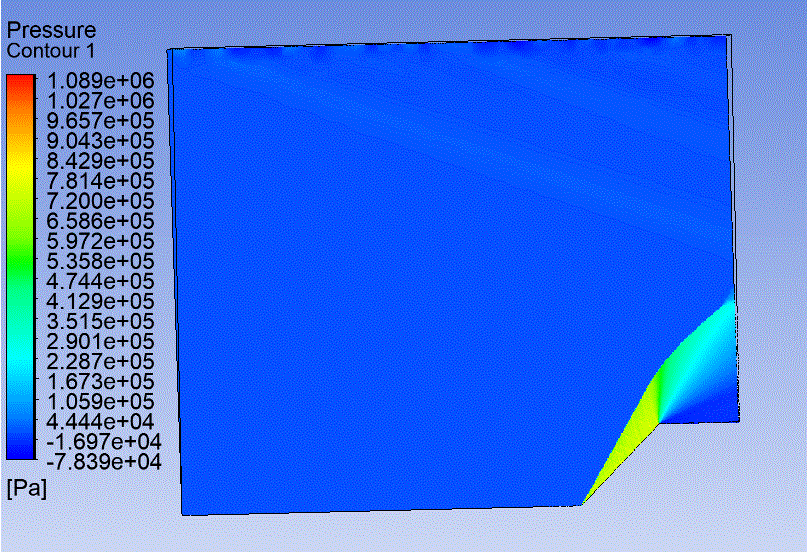The width and height of the screenshot is (807, 552).
Task: Click the legend value 5.358e+05
Action: click(100, 261)
